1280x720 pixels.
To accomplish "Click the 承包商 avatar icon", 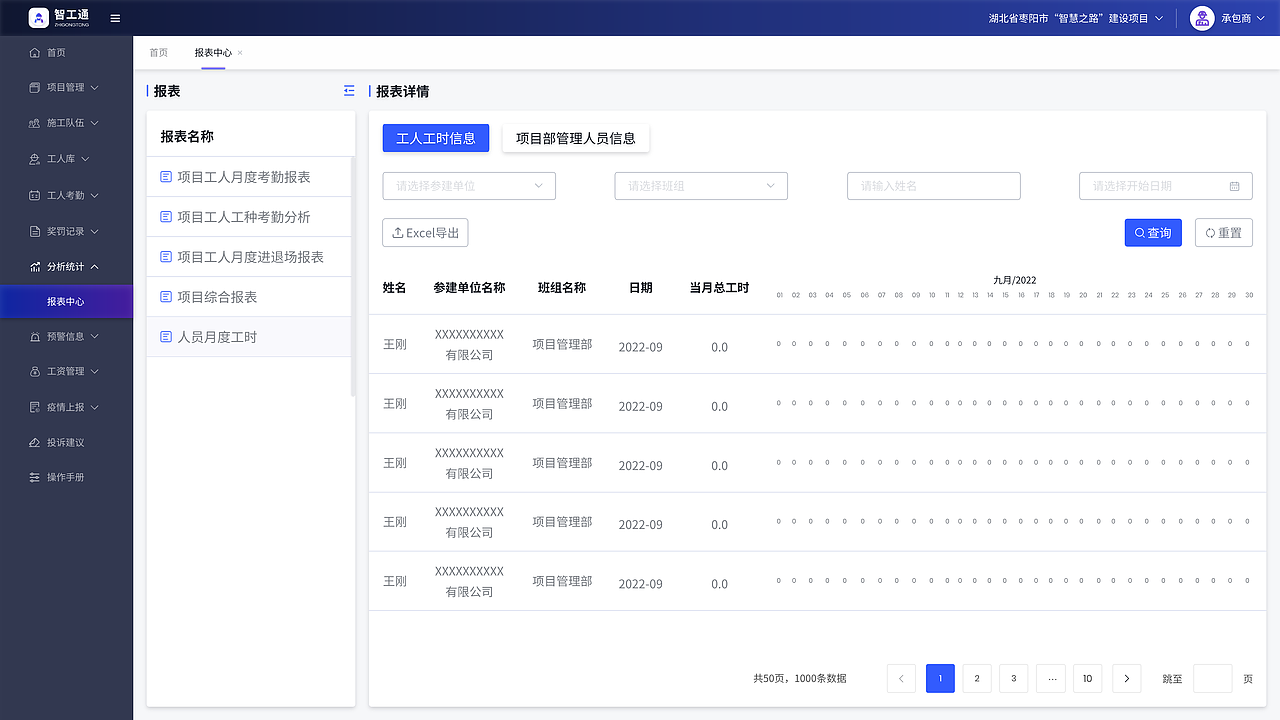I will click(1202, 17).
